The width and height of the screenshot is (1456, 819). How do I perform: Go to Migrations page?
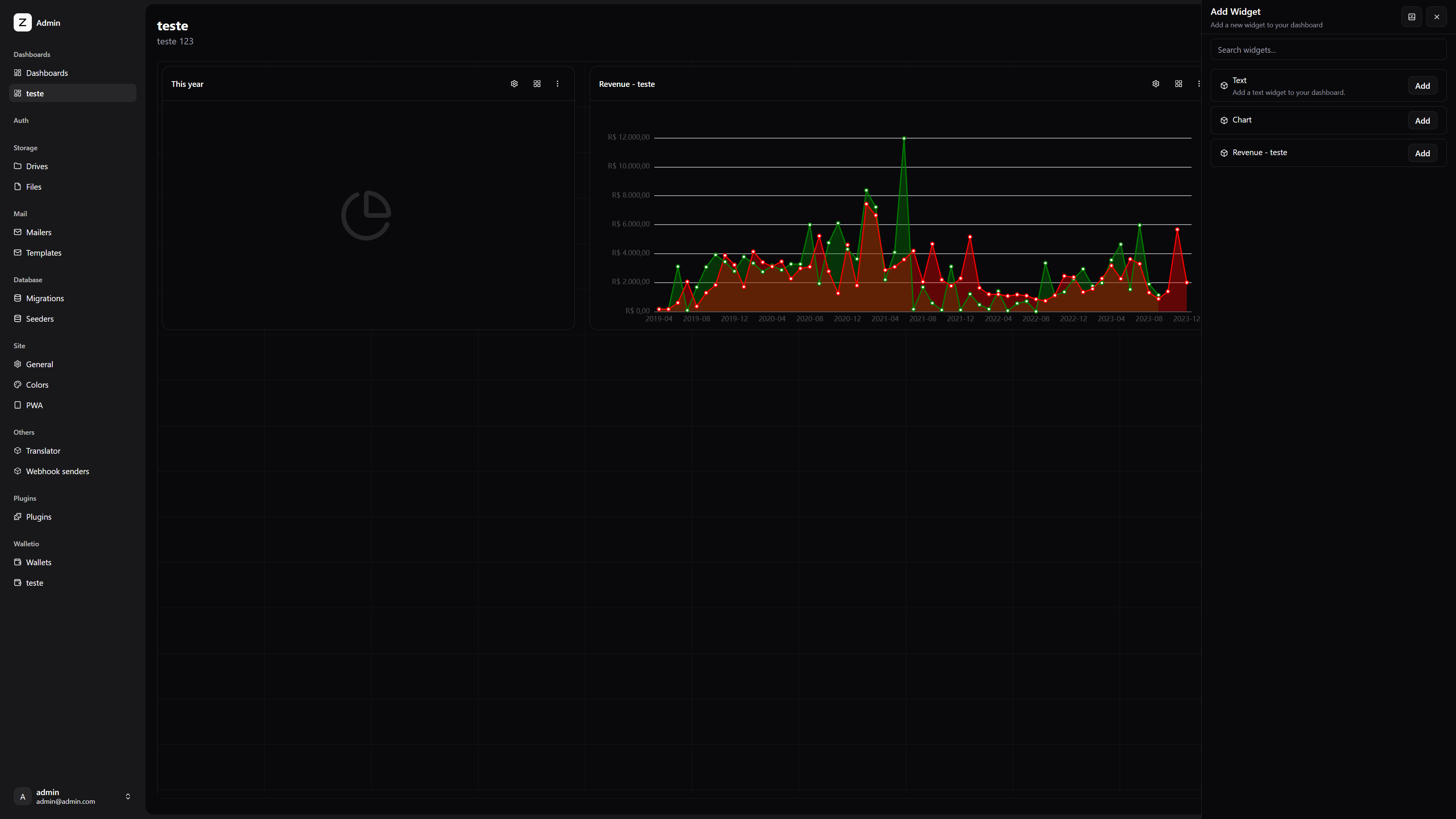pos(72,299)
